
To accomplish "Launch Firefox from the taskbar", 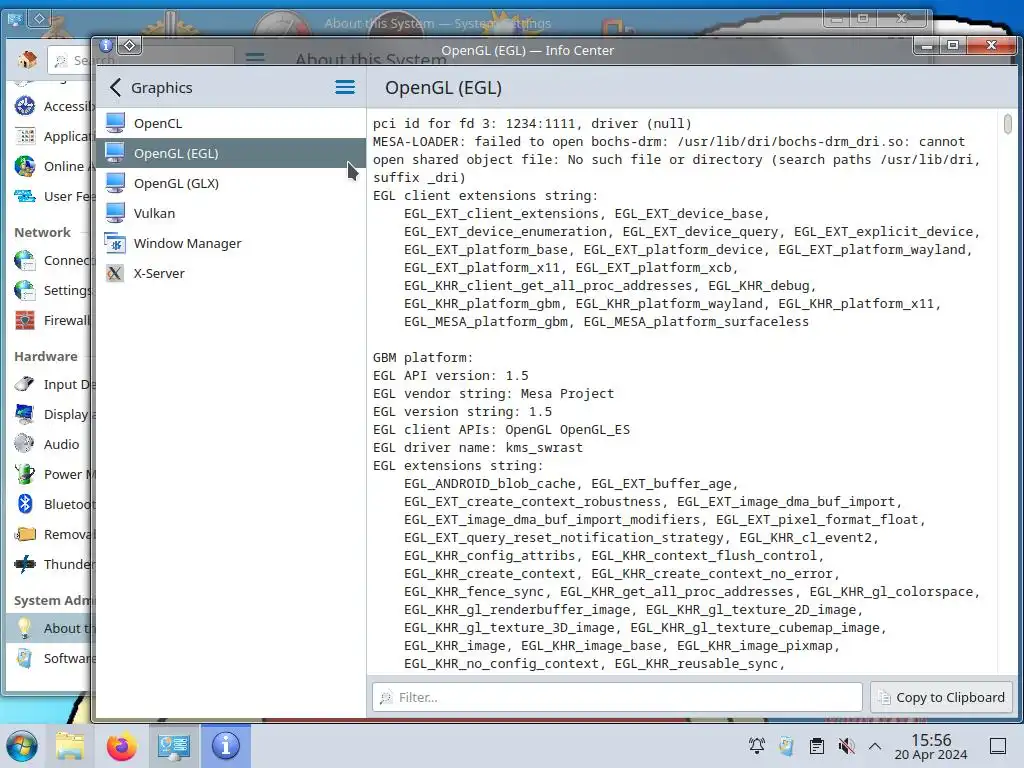I will [x=121, y=746].
